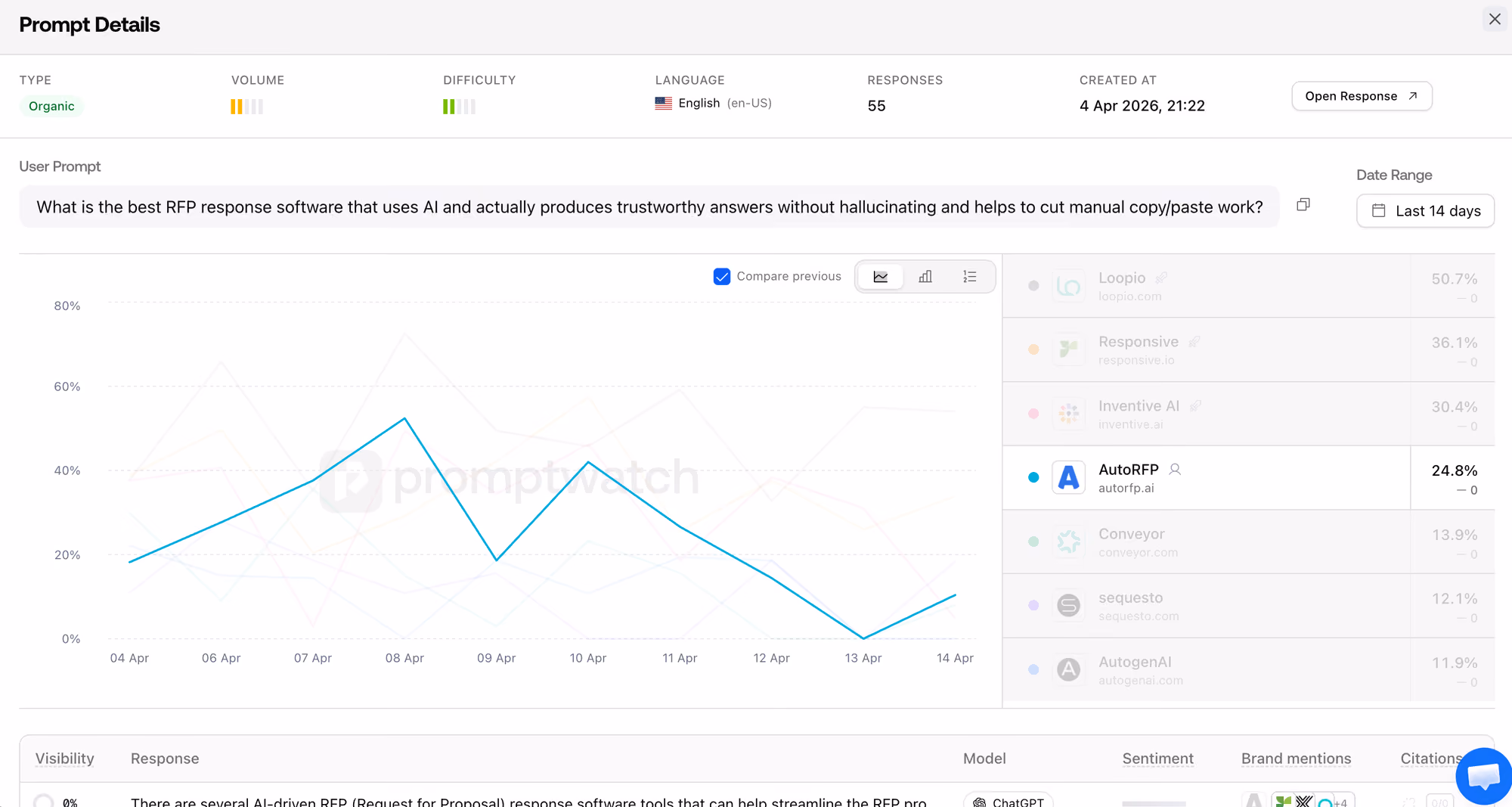The image size is (1512, 807).
Task: Click the US flag language icon
Action: 664,104
